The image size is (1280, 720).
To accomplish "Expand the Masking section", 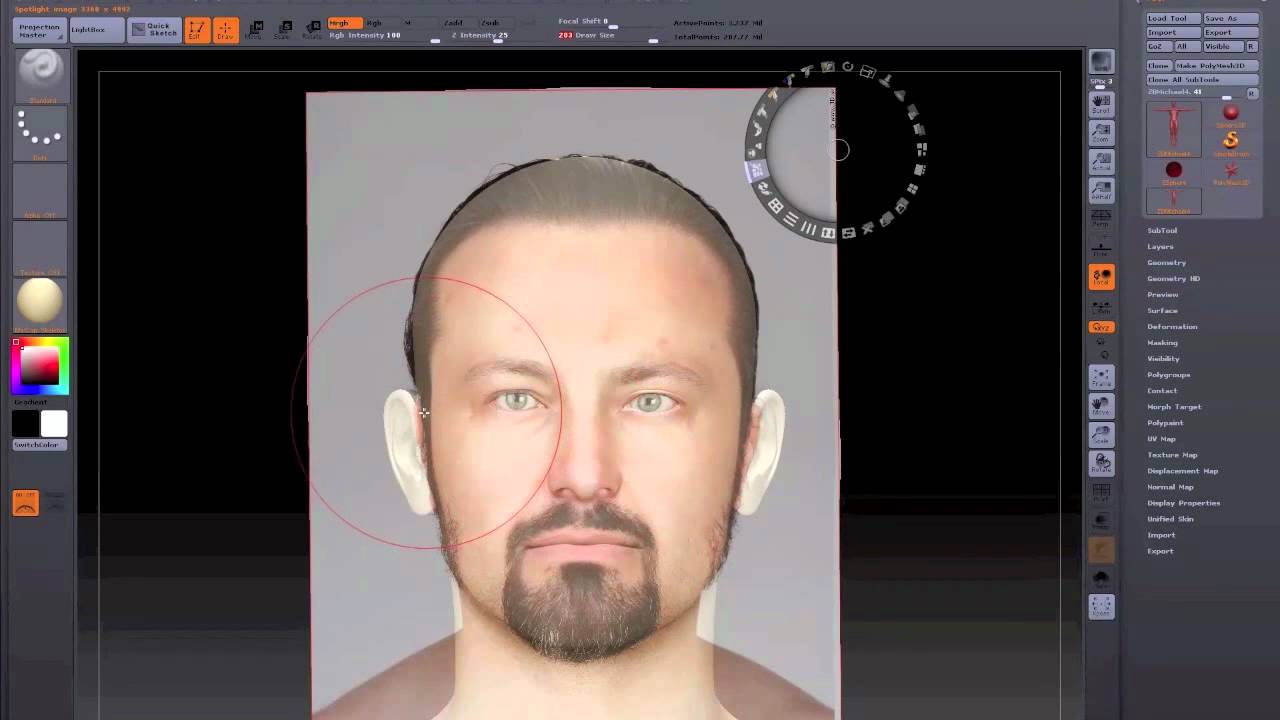I will [x=1162, y=343].
